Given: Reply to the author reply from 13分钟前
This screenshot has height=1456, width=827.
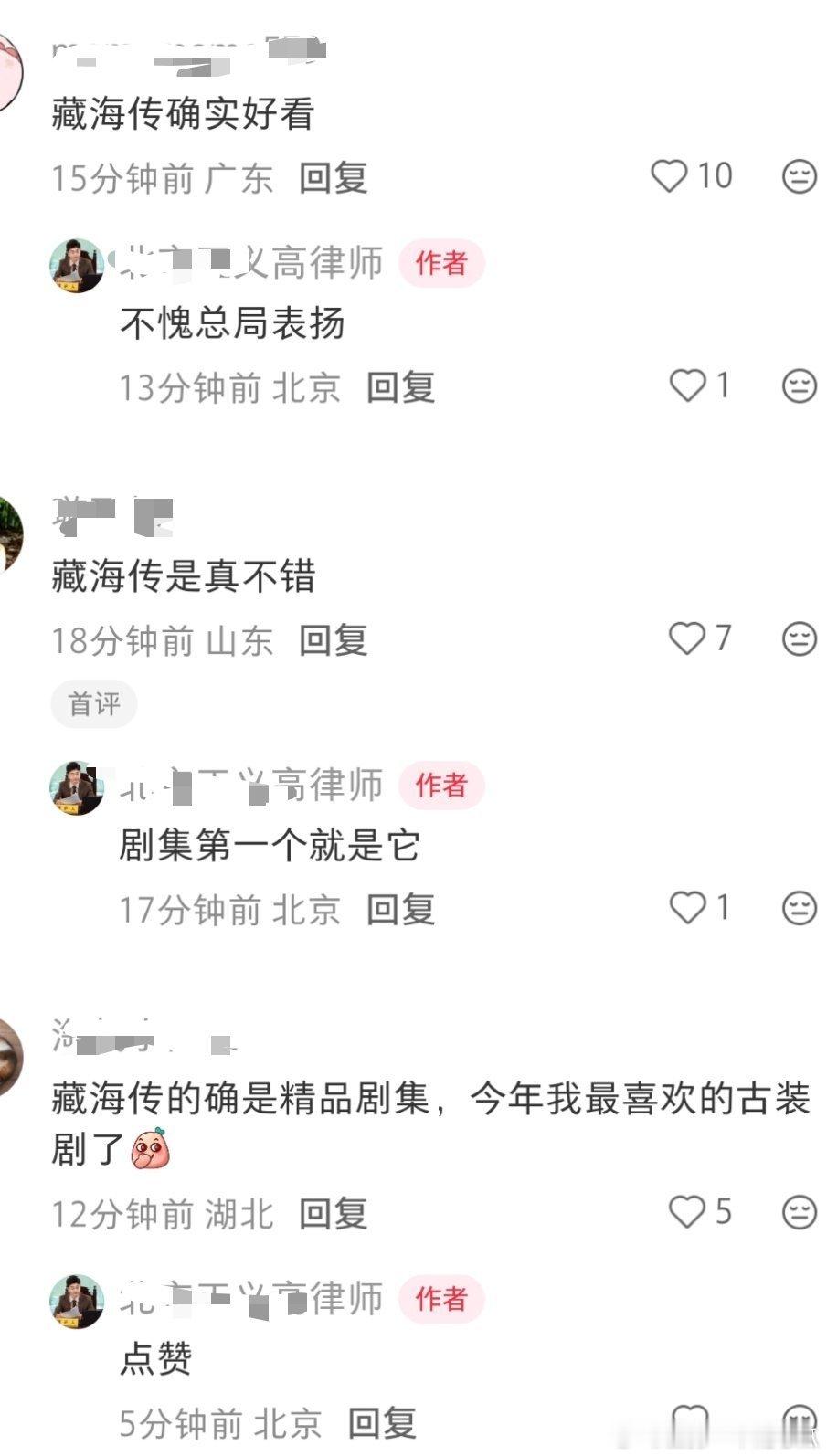Looking at the screenshot, I should pos(400,387).
